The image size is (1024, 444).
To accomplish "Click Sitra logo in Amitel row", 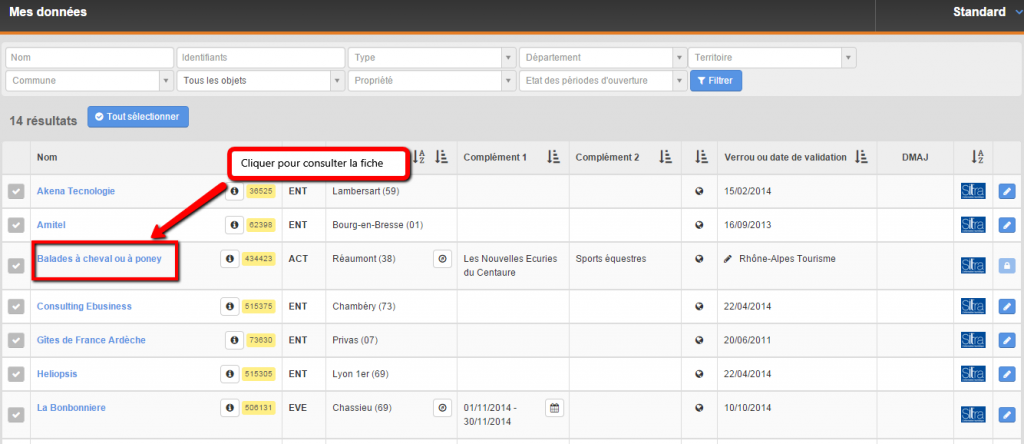I will [972, 225].
